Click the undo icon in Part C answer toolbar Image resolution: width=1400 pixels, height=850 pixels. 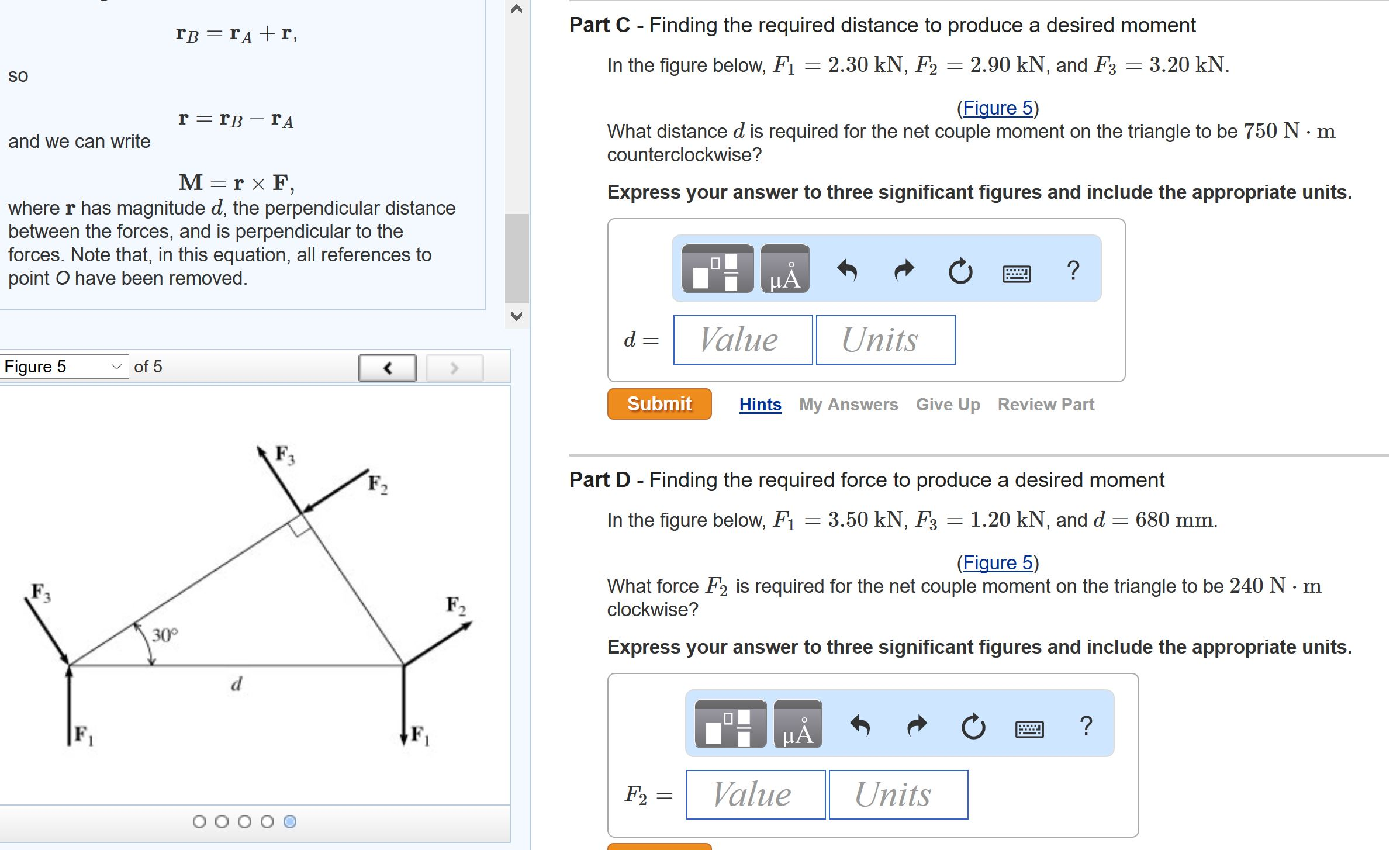[848, 269]
